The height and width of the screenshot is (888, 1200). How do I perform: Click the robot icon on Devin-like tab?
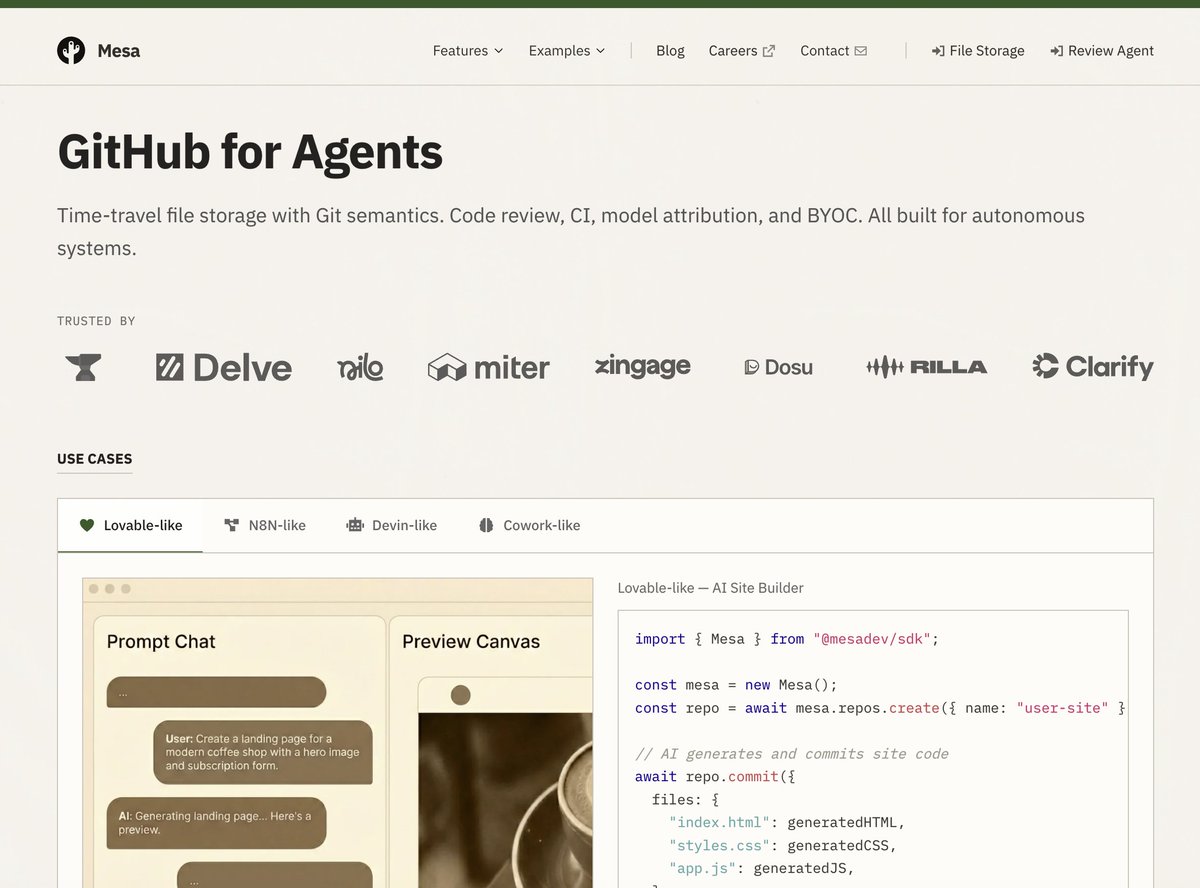click(355, 525)
